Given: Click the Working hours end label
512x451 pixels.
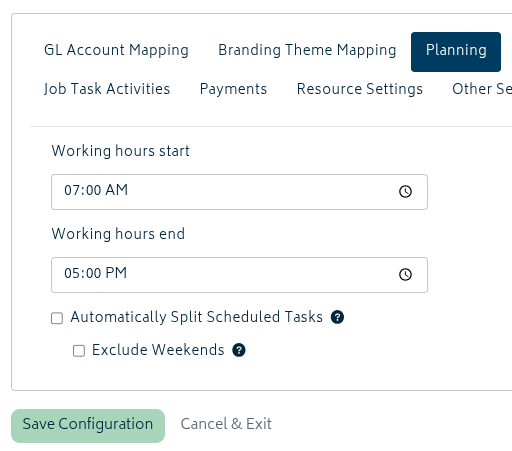Looking at the screenshot, I should click(118, 234).
